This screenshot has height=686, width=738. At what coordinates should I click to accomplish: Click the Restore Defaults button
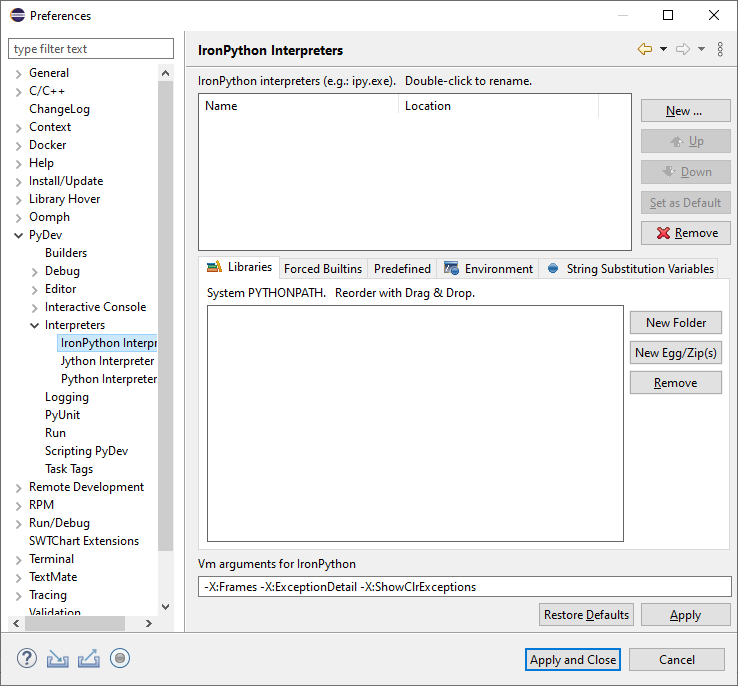586,615
